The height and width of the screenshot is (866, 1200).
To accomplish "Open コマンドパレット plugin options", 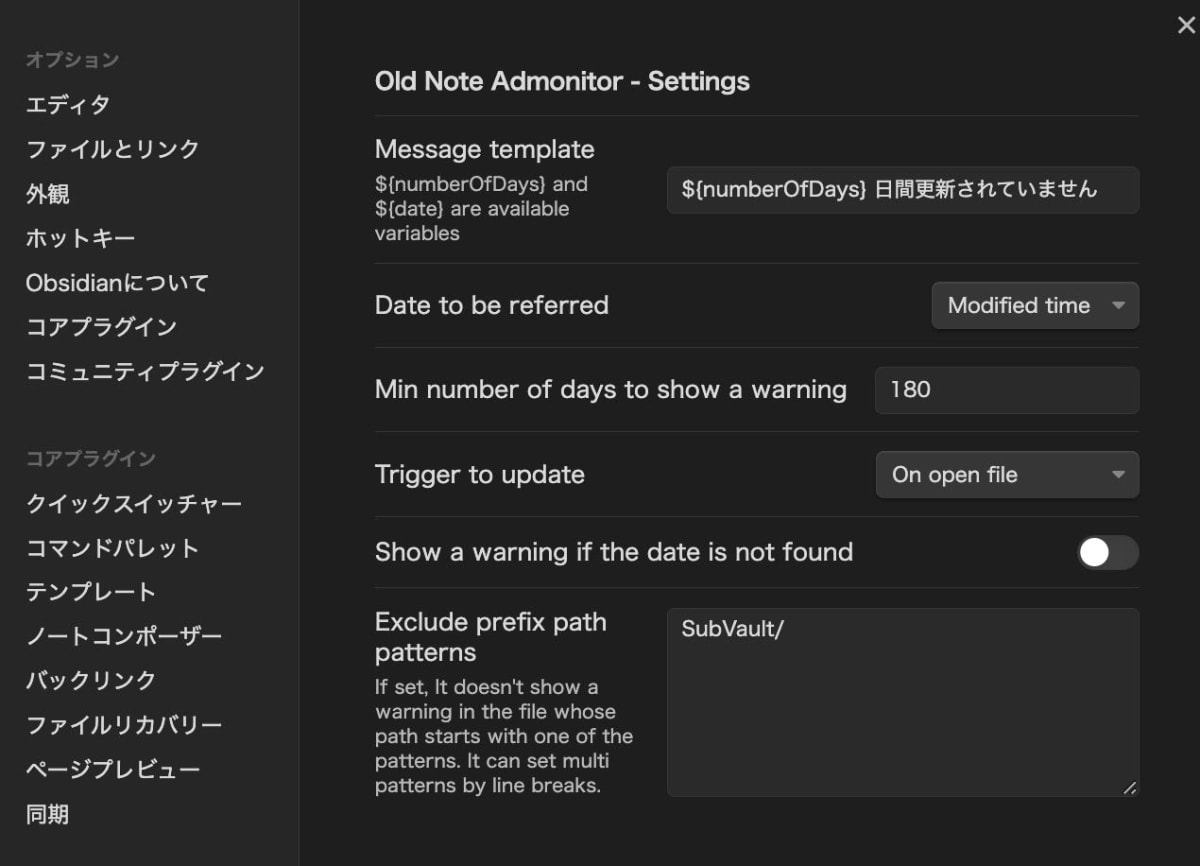I will click(x=111, y=547).
